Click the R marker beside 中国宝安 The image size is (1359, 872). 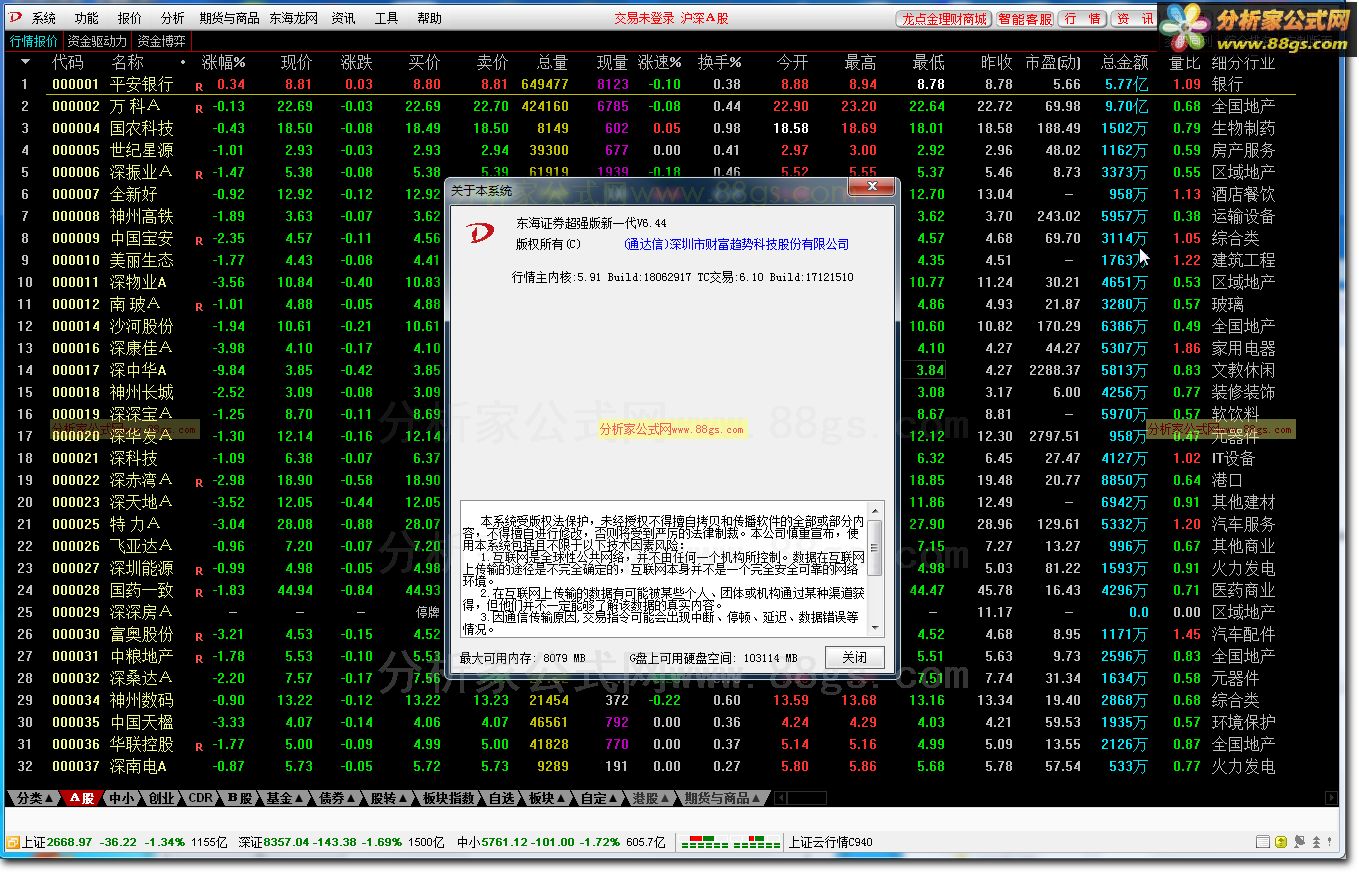point(199,240)
